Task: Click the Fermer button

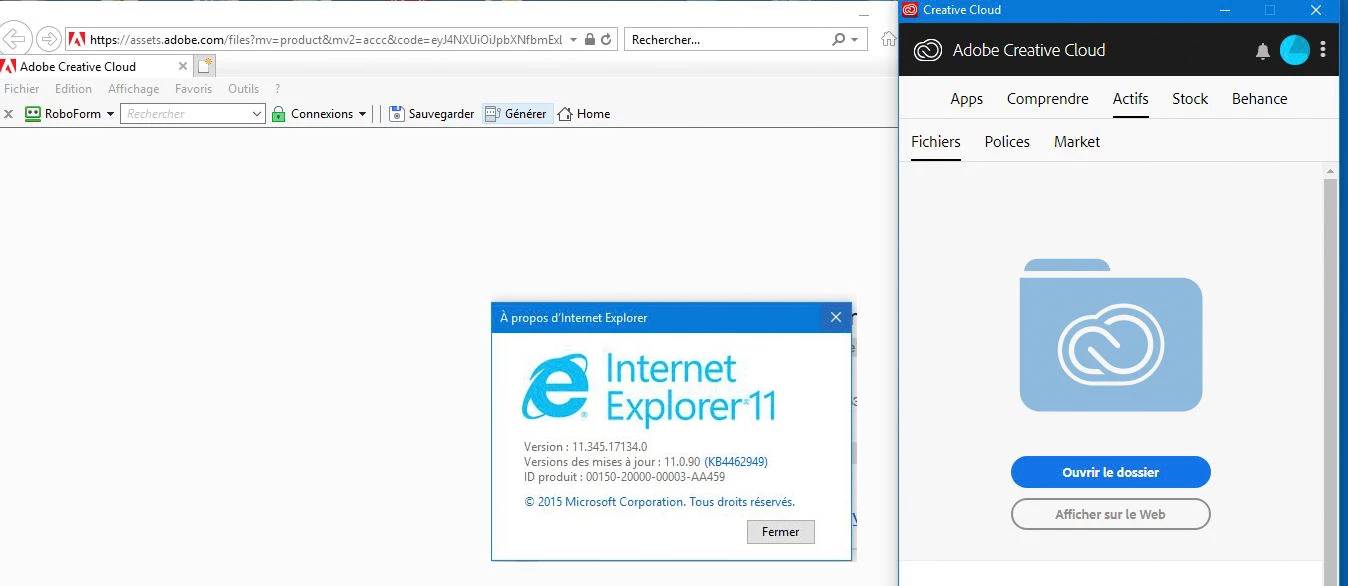Action: point(780,532)
